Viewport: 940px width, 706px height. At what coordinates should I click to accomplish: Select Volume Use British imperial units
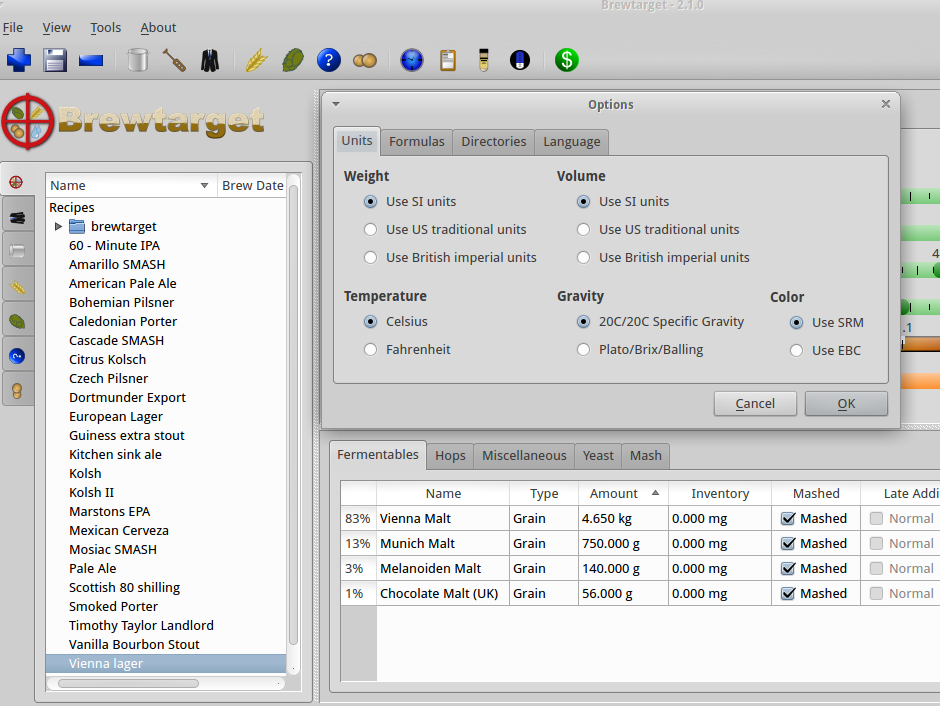[x=583, y=258]
